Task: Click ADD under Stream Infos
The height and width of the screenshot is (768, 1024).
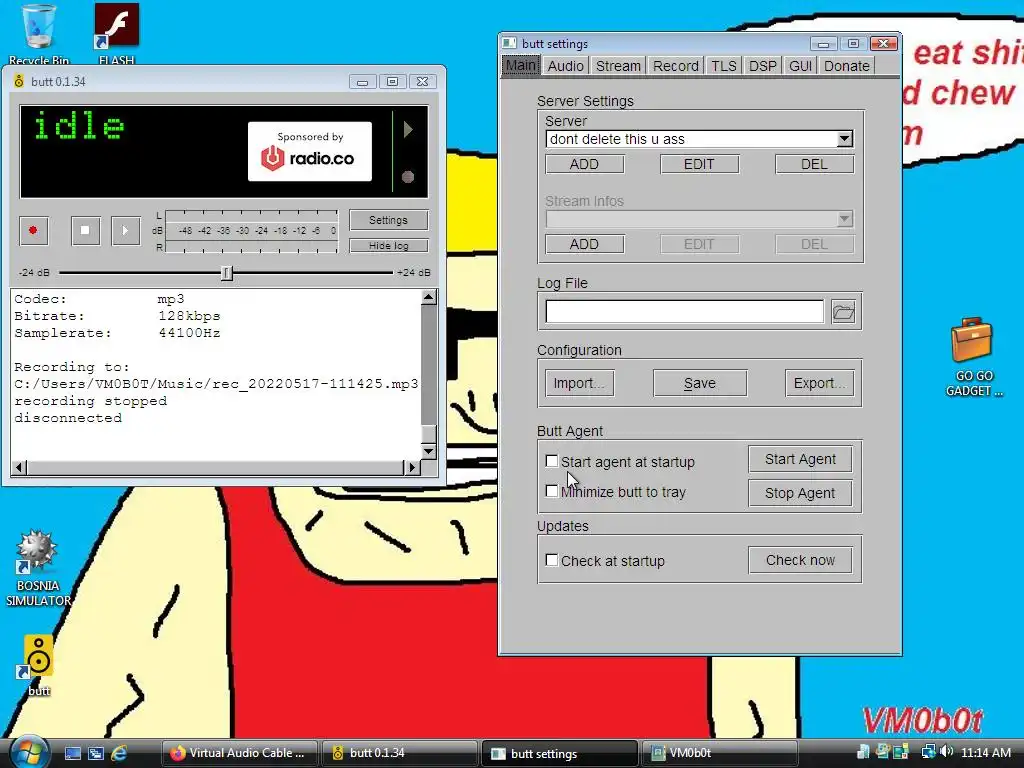Action: 584,244
